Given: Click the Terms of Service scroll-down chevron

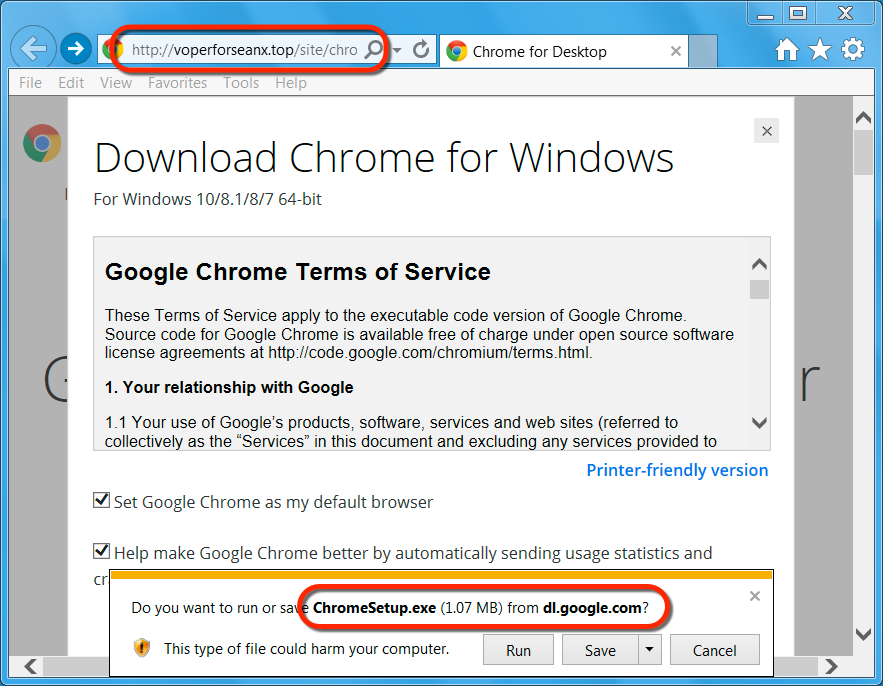Looking at the screenshot, I should point(759,422).
